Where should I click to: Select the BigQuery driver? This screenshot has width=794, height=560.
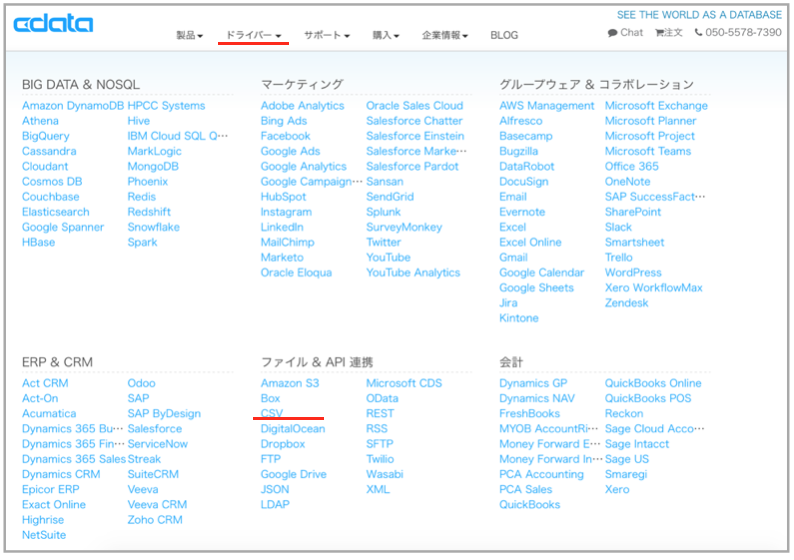(x=46, y=136)
